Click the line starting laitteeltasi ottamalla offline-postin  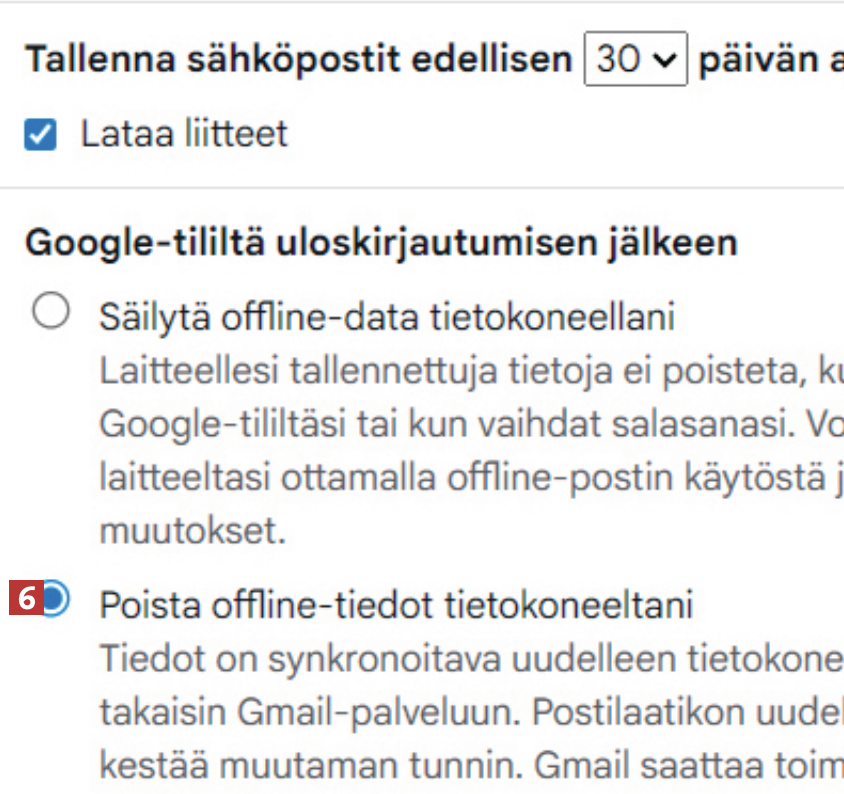pyautogui.click(x=470, y=477)
